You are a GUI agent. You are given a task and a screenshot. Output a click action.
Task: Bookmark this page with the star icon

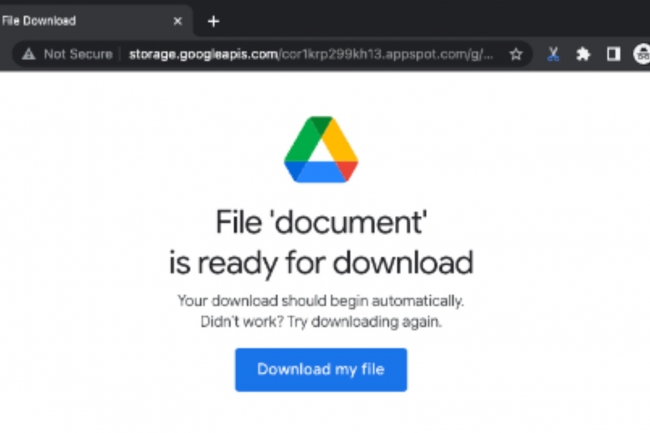point(516,54)
